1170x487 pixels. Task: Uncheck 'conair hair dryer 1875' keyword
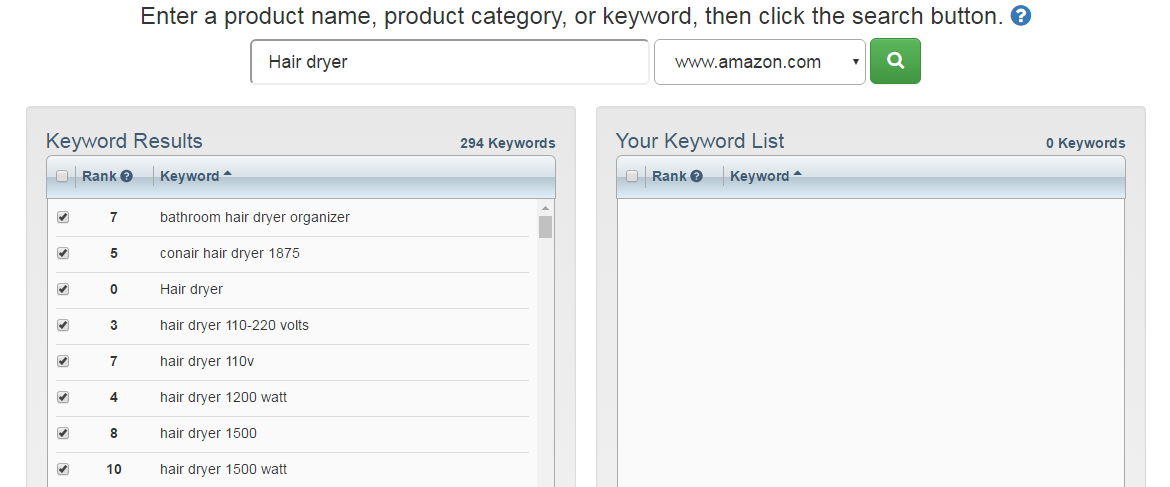pos(63,253)
